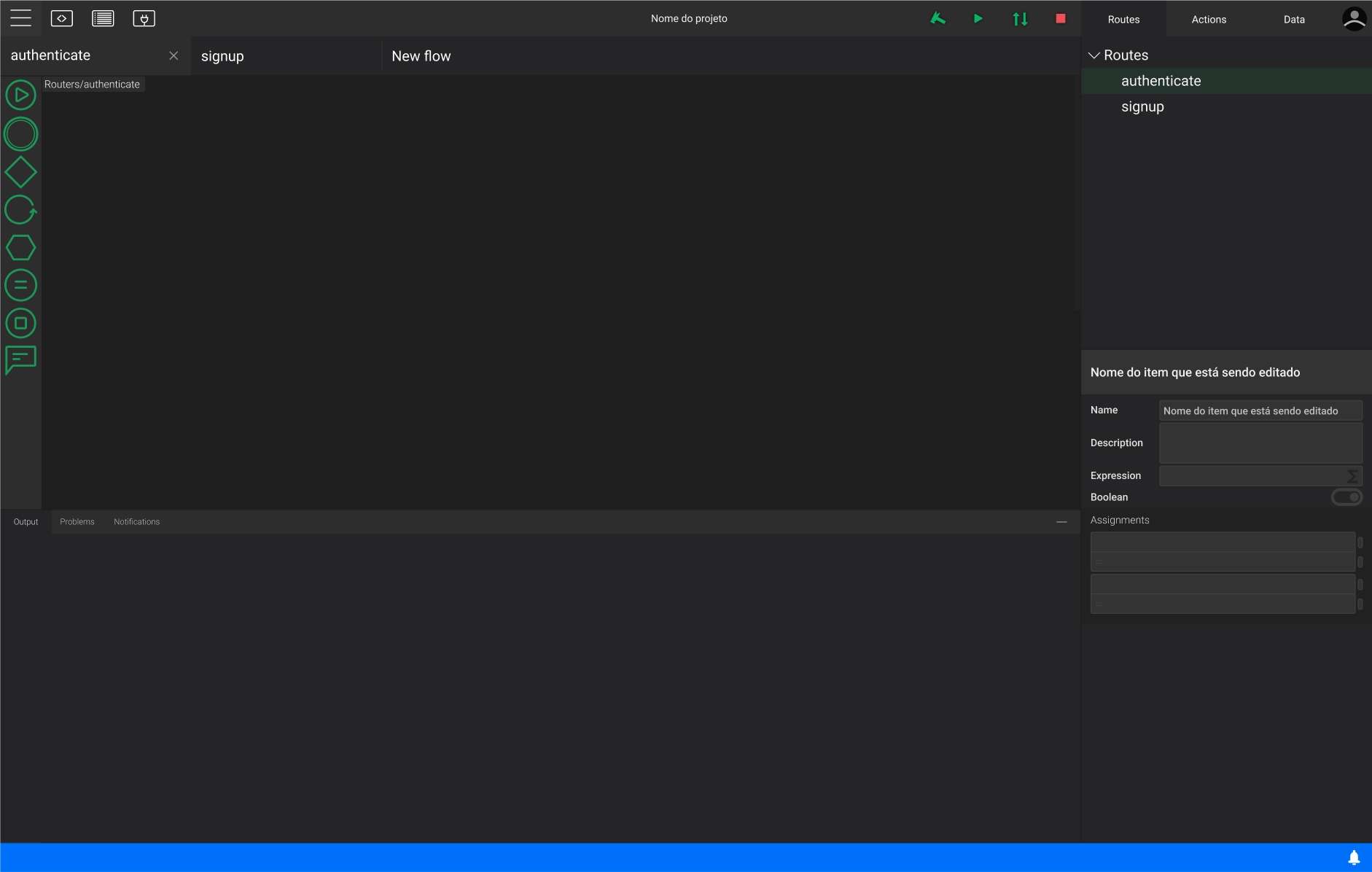This screenshot has width=1372, height=872.
Task: Toggle the Boolean switch
Action: click(1346, 497)
